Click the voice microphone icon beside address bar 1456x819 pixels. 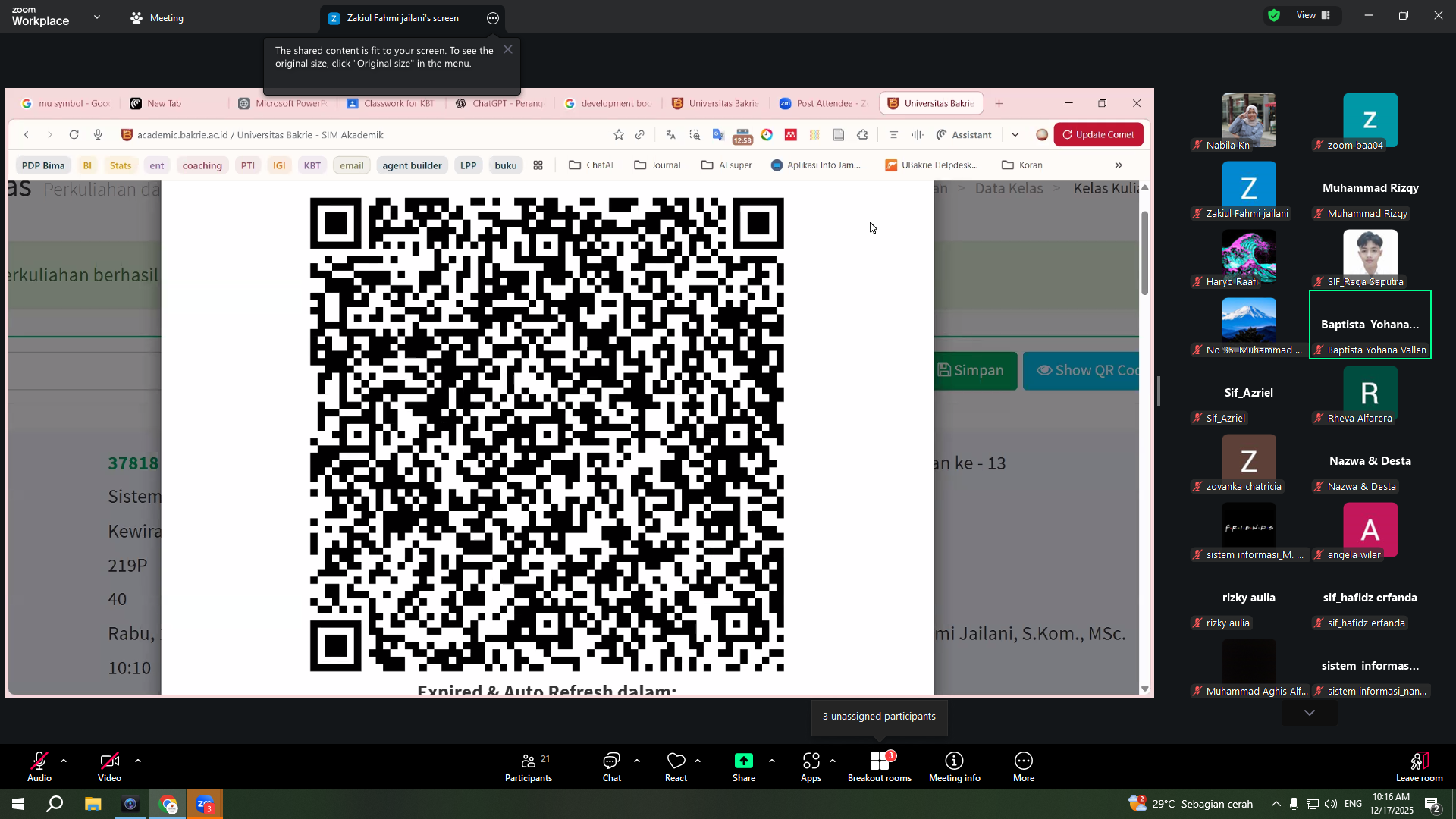click(x=98, y=135)
